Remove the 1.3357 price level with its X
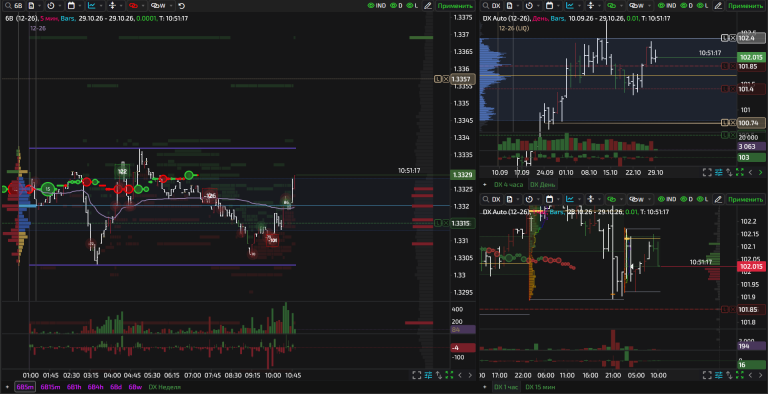 [x=445, y=79]
